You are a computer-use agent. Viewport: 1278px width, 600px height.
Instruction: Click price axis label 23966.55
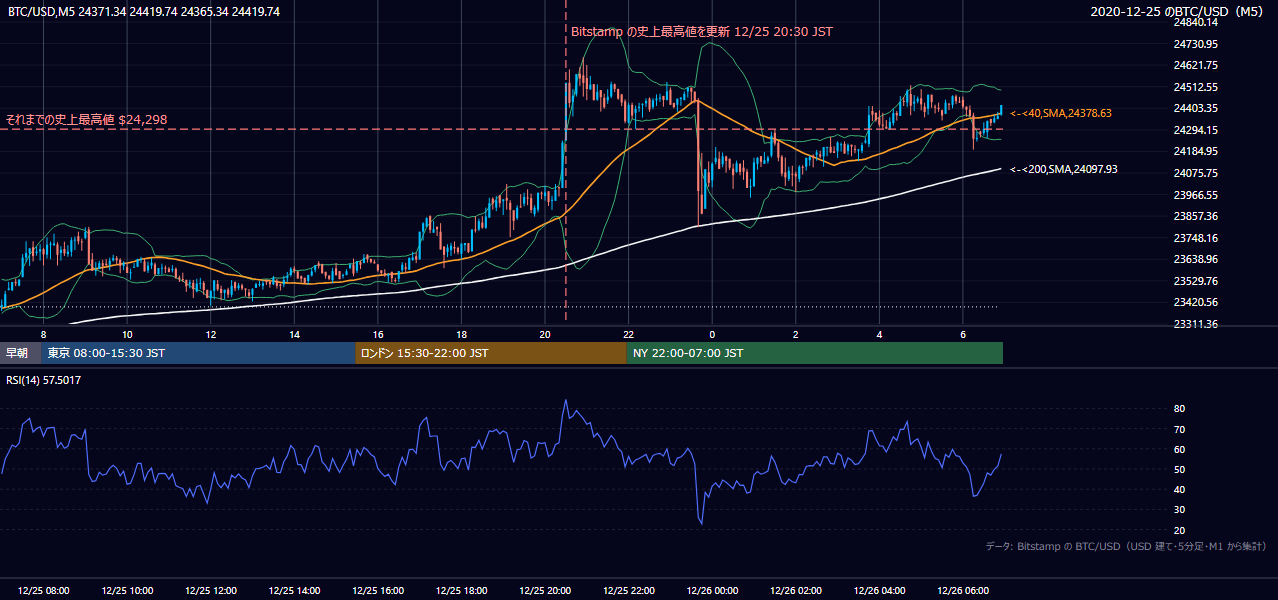tap(1196, 195)
